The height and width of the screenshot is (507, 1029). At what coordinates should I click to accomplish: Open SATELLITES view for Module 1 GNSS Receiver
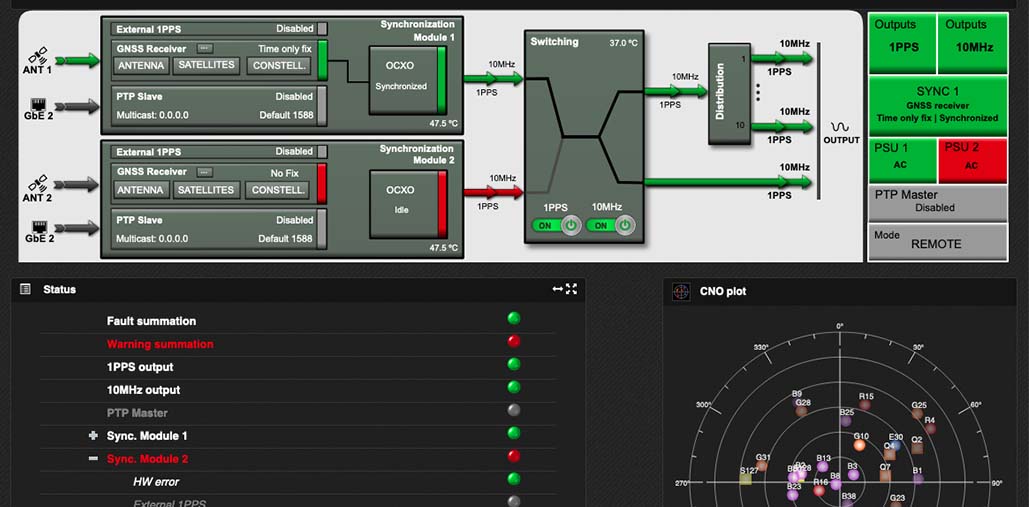206,66
